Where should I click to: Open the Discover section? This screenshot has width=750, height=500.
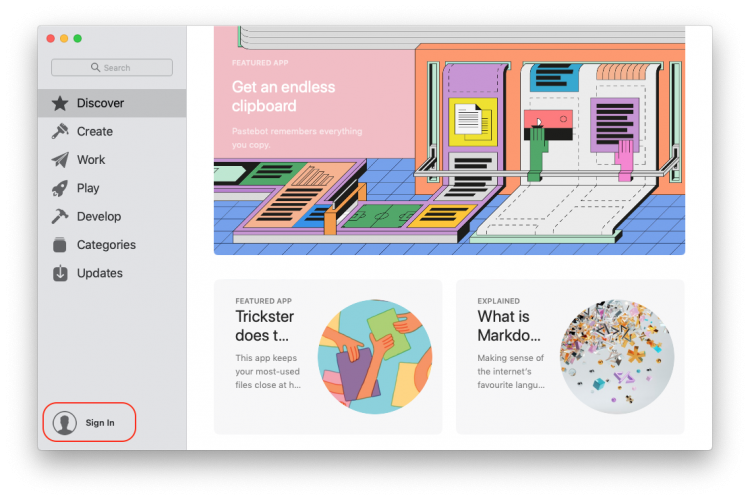point(112,103)
